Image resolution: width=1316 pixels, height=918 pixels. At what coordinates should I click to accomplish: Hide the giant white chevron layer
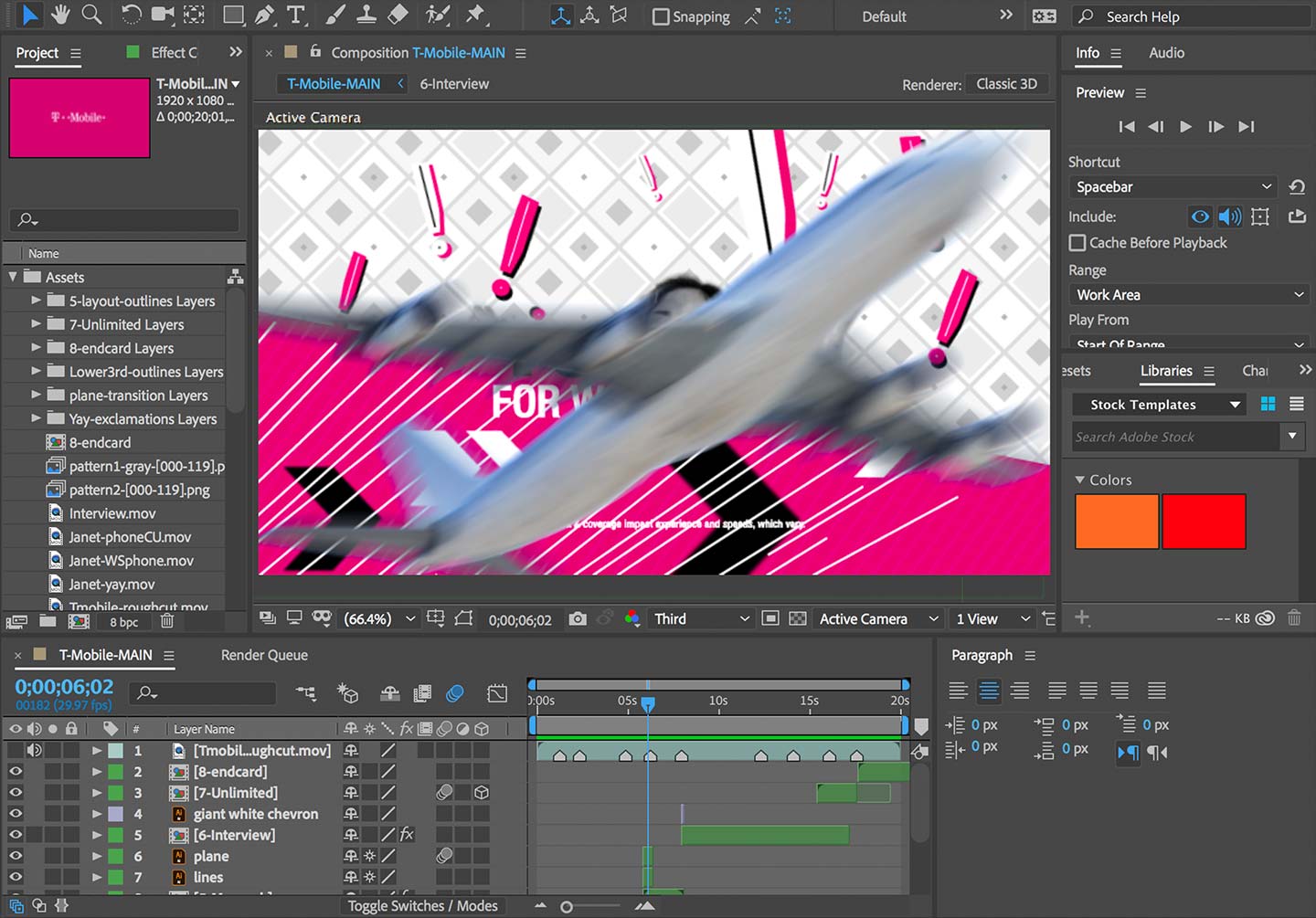(x=16, y=814)
